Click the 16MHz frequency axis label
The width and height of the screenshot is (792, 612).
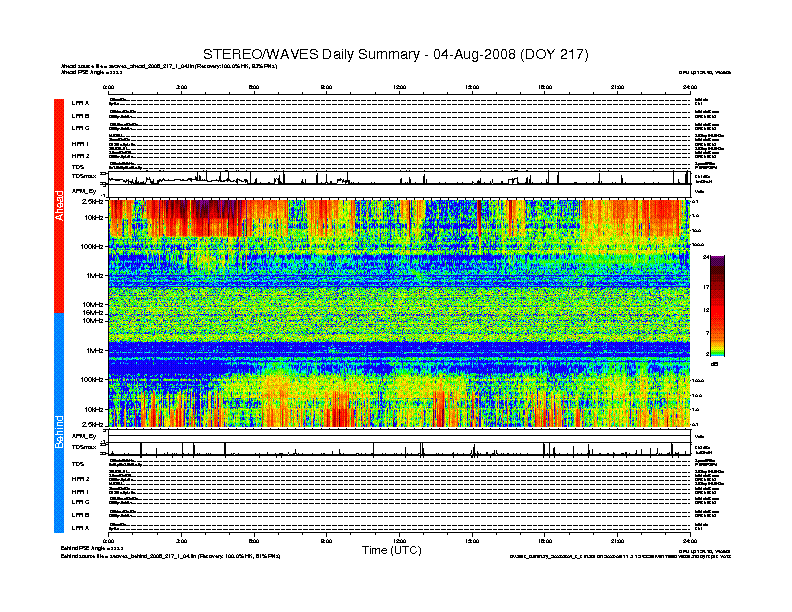click(93, 313)
